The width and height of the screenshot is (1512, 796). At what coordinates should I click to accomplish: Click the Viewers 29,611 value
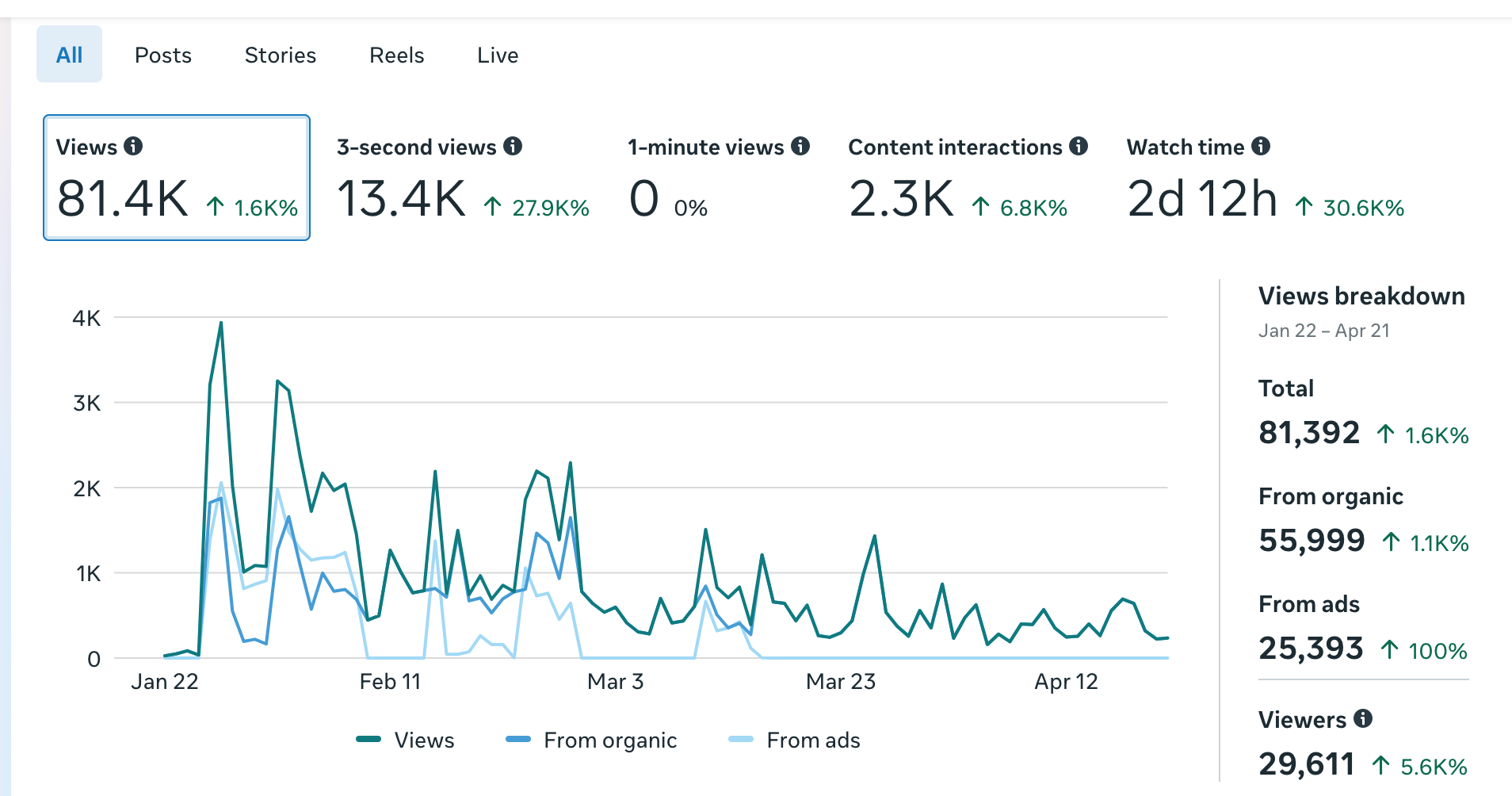1307,764
